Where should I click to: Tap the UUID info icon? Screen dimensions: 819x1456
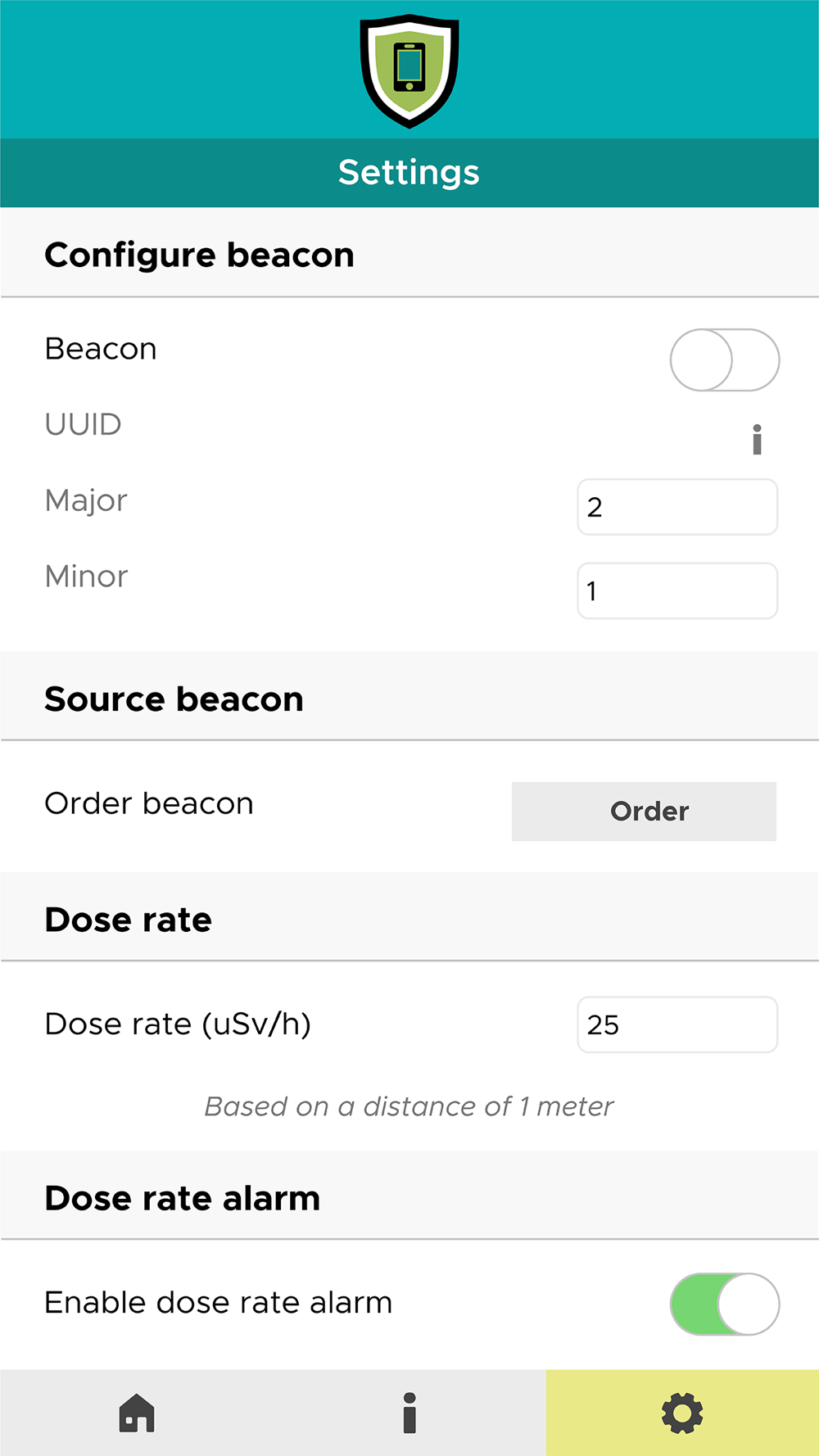[757, 440]
